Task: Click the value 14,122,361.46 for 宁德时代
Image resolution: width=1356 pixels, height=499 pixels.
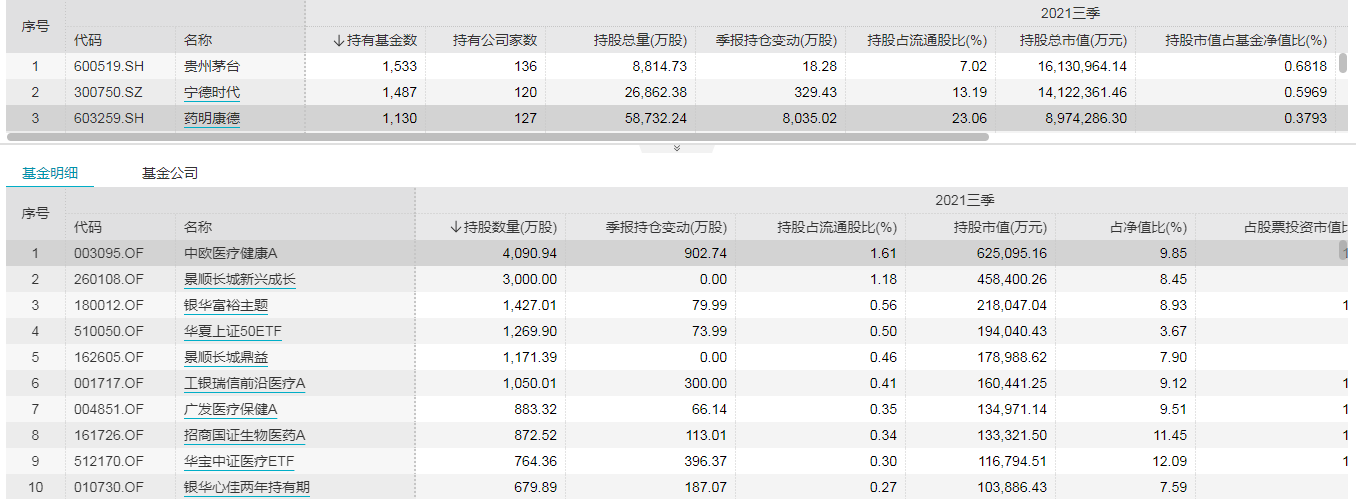Action: click(x=1084, y=92)
